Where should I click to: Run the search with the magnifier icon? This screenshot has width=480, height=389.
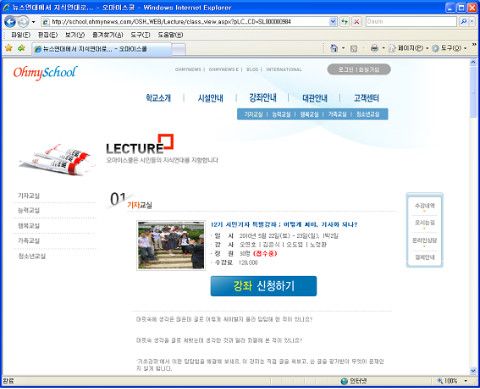(463, 22)
